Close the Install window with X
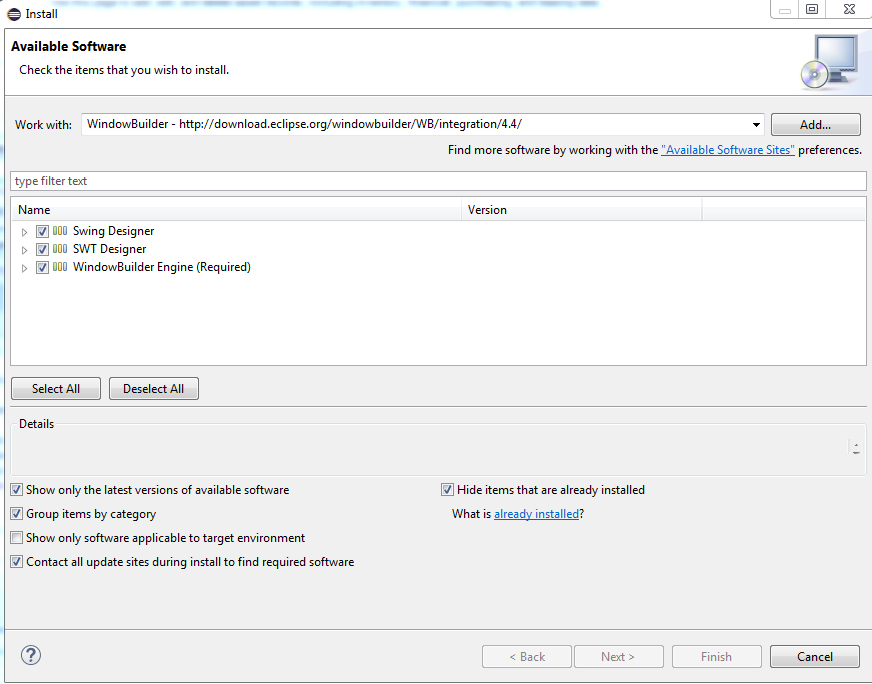The image size is (872, 684). pos(849,9)
